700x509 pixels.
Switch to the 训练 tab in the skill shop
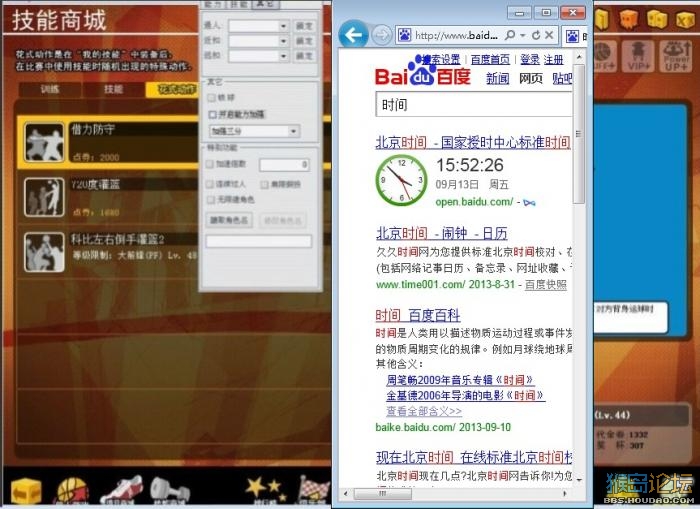pyautogui.click(x=50, y=89)
